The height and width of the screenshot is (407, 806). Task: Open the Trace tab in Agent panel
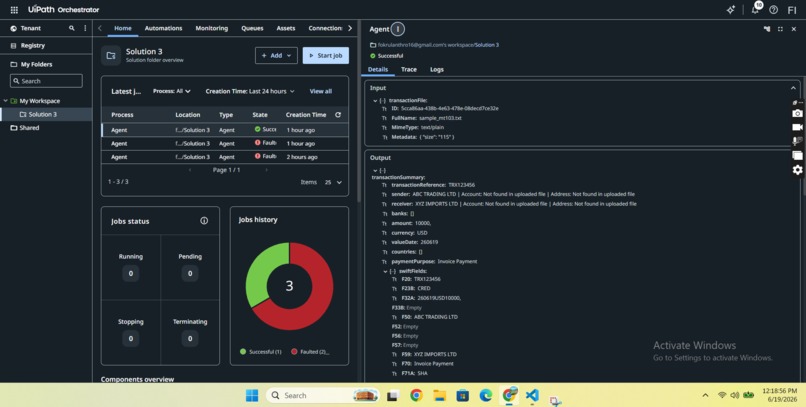tap(409, 69)
